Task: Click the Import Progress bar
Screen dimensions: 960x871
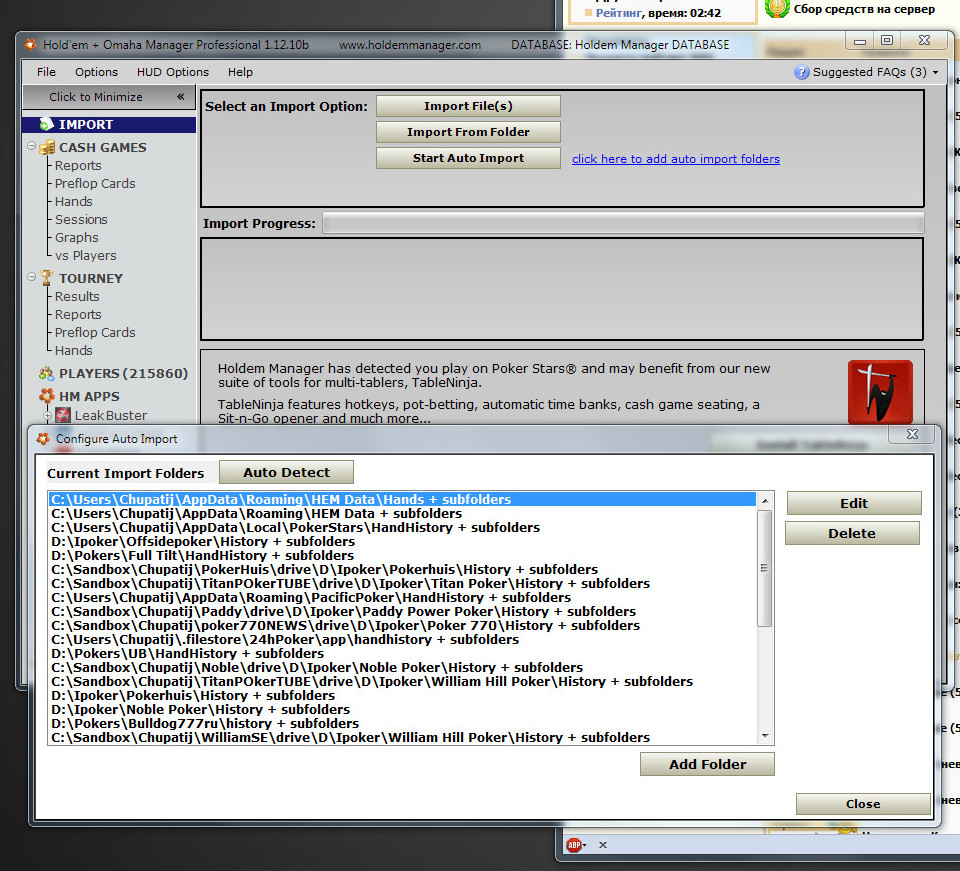Action: (x=623, y=223)
